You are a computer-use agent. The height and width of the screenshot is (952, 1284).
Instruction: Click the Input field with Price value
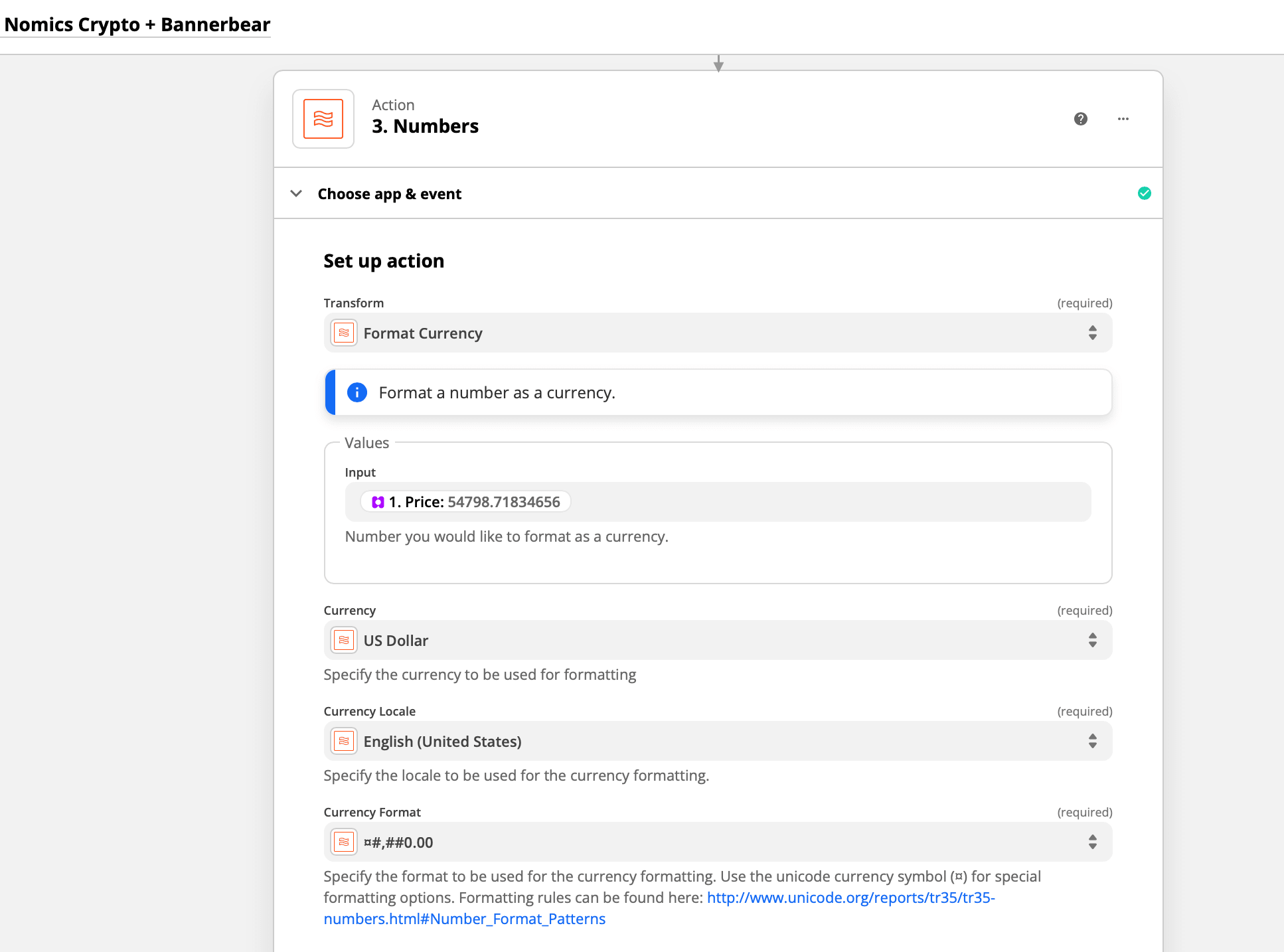718,502
